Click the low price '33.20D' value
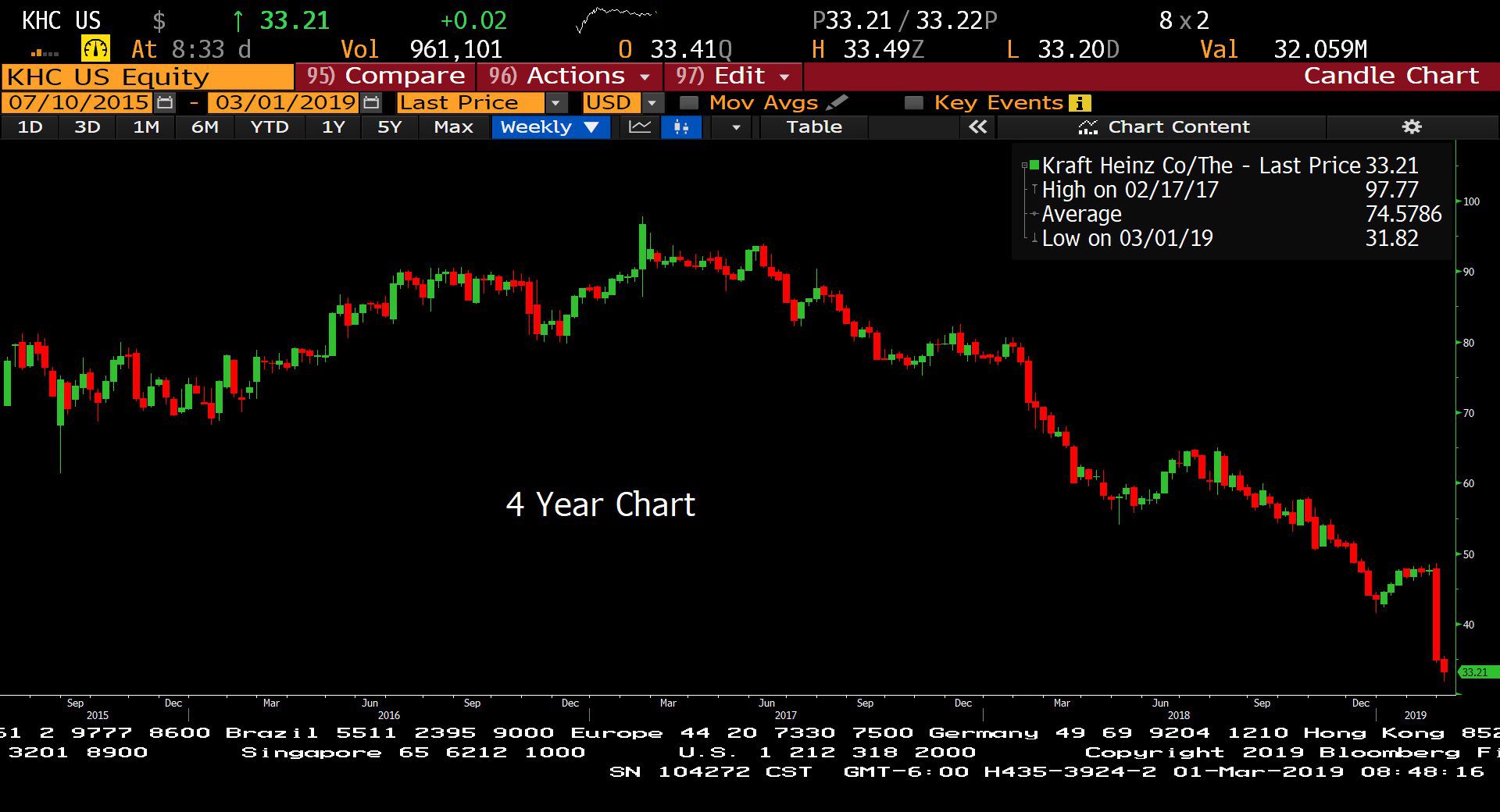Image resolution: width=1500 pixels, height=812 pixels. (1078, 50)
